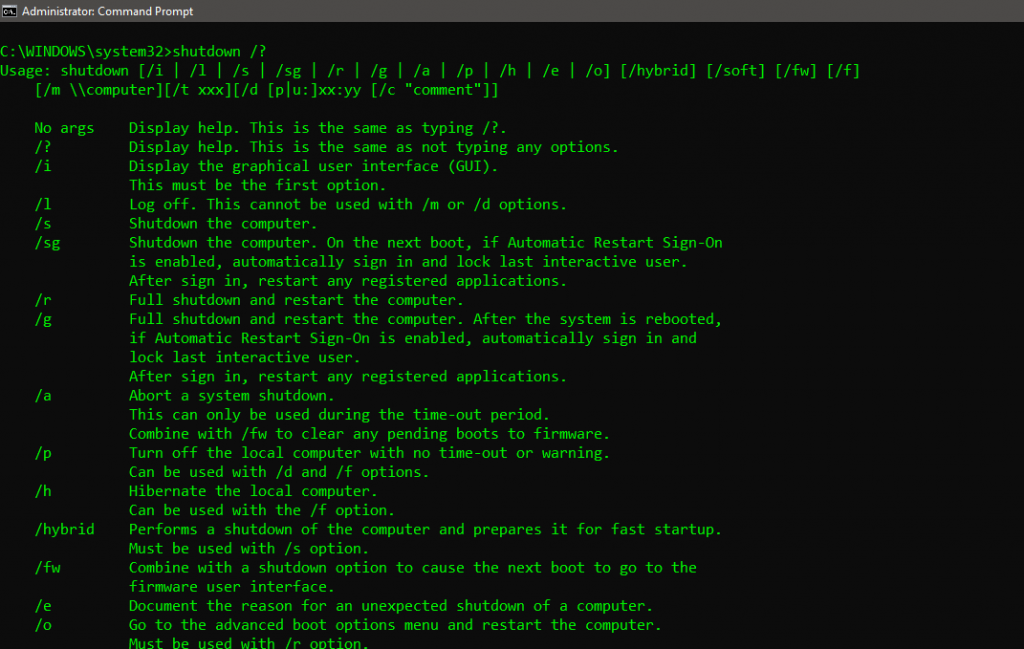
Task: Click the typed command 'shutdown /?'
Action: click(219, 51)
